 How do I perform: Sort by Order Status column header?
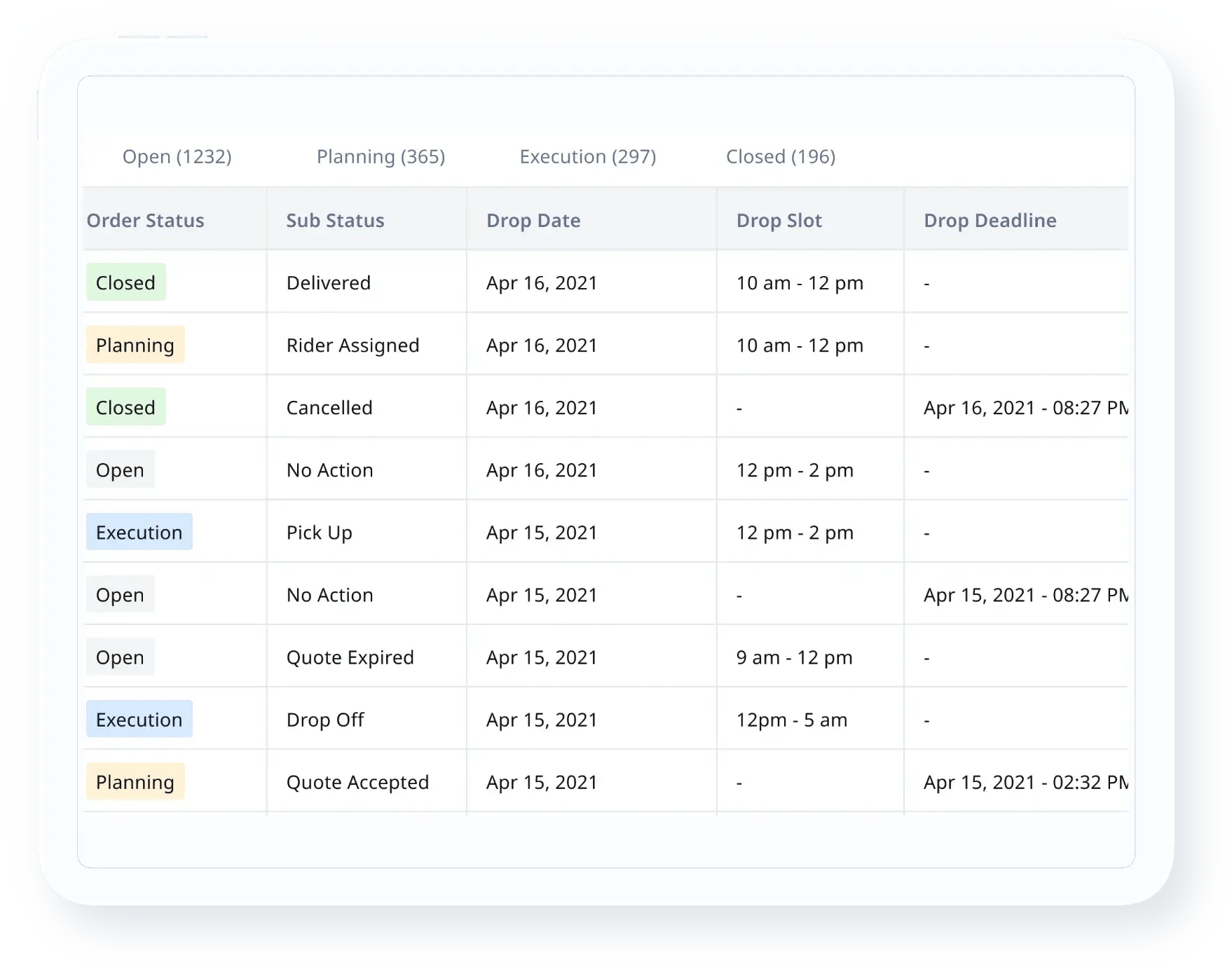145,220
